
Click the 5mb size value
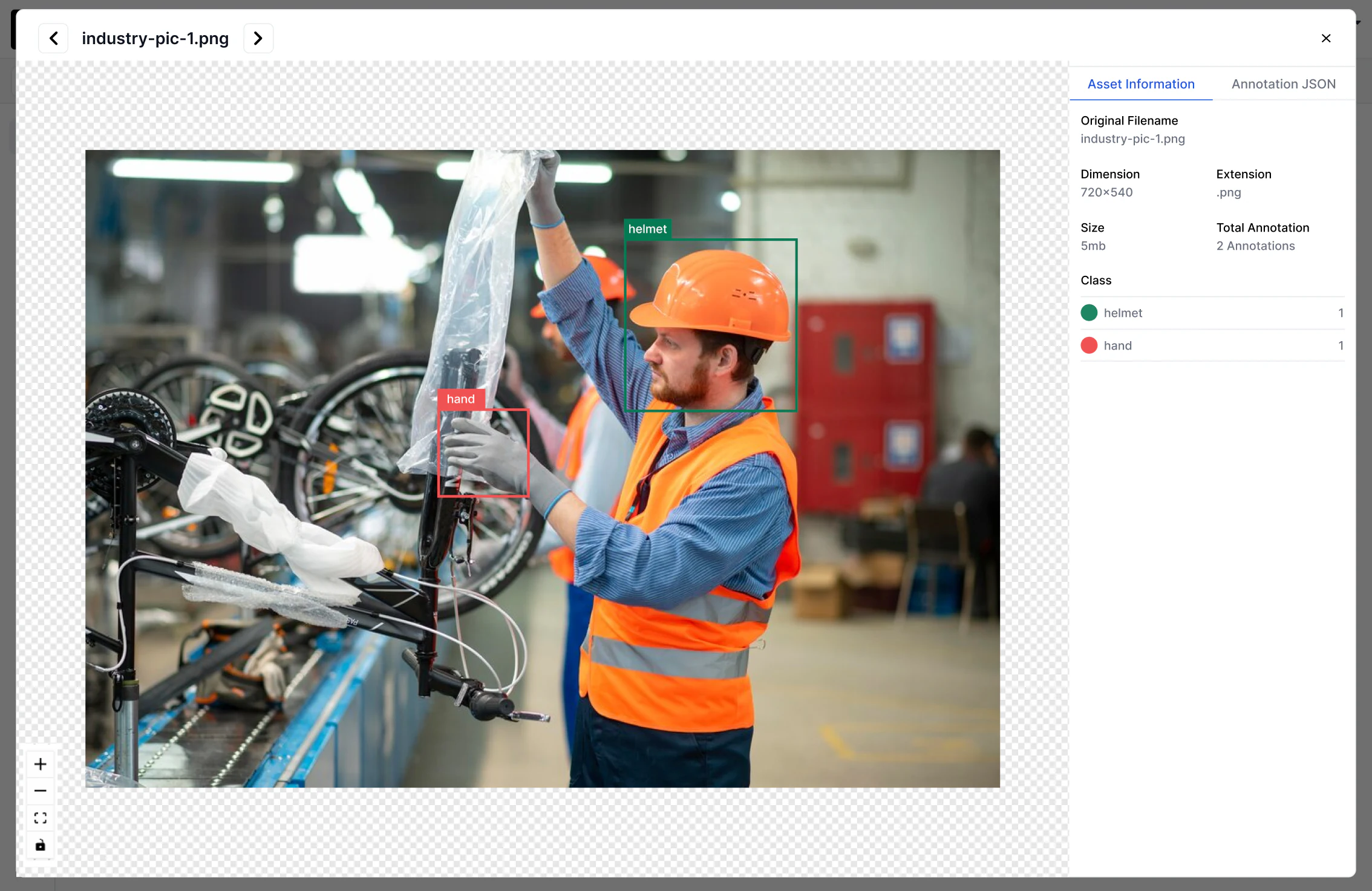coord(1093,246)
